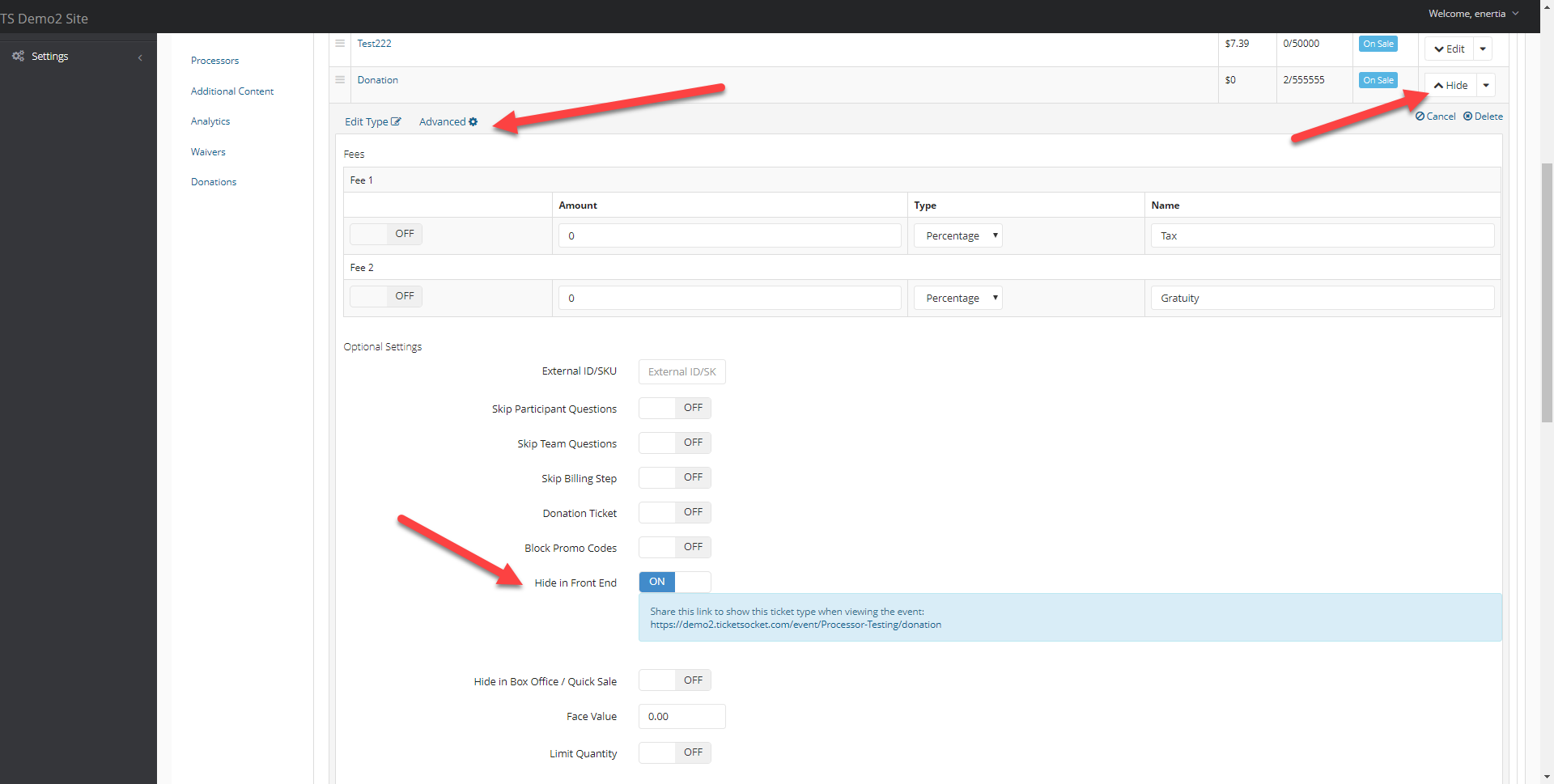Click the Edit Type pencil icon

click(x=396, y=122)
